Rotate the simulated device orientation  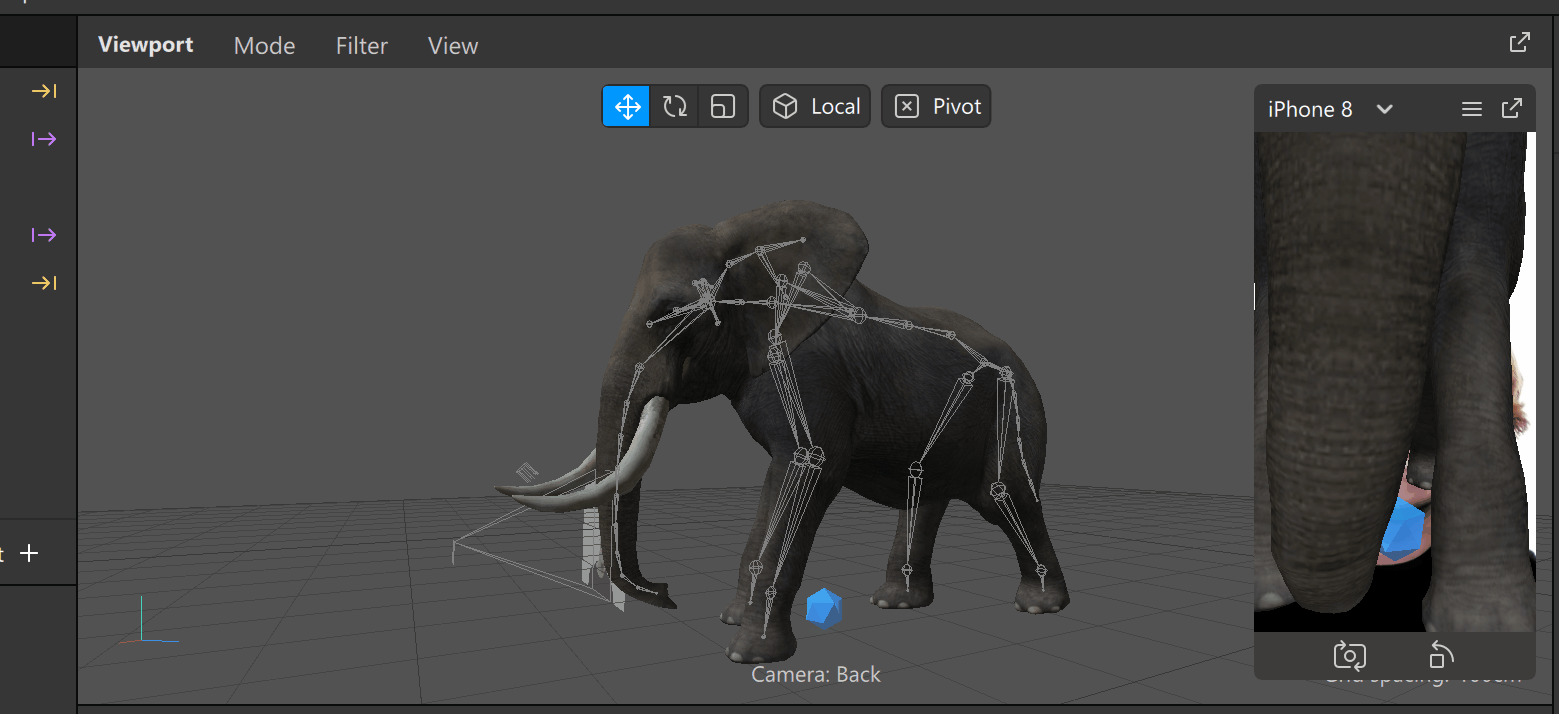point(1439,655)
